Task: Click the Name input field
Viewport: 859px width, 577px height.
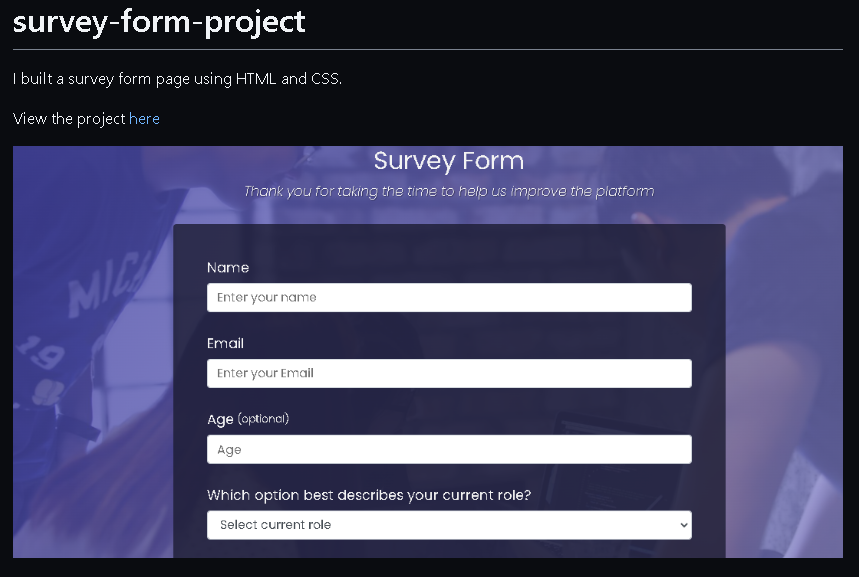Action: [449, 297]
